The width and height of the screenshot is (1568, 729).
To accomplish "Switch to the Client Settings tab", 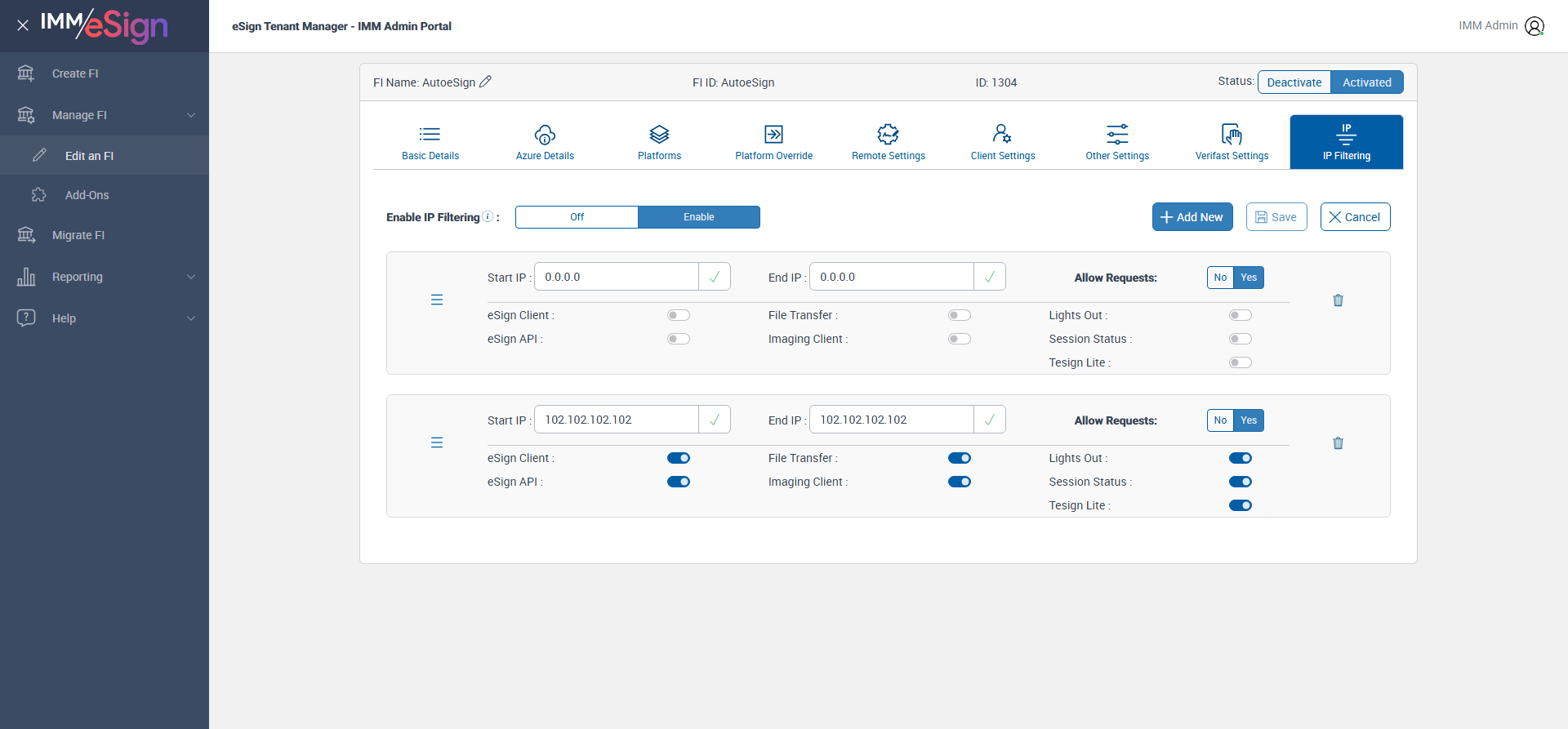I will click(1003, 142).
